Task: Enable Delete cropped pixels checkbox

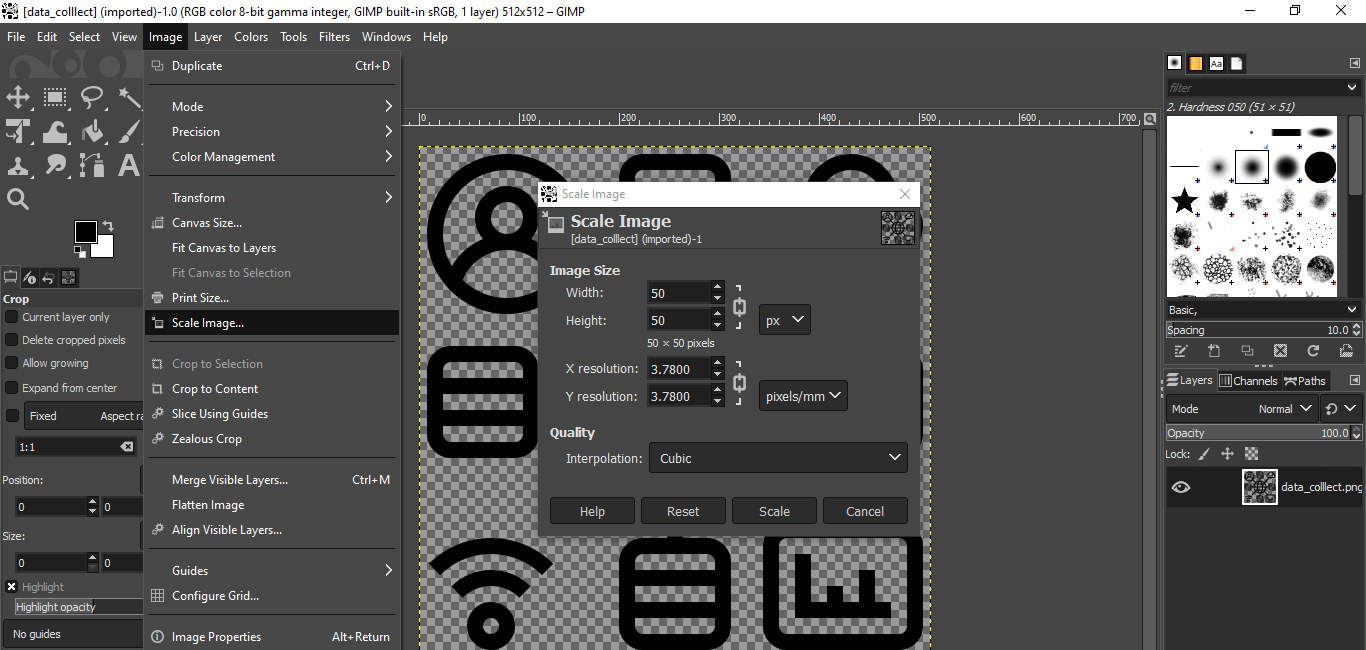Action: click(x=12, y=340)
